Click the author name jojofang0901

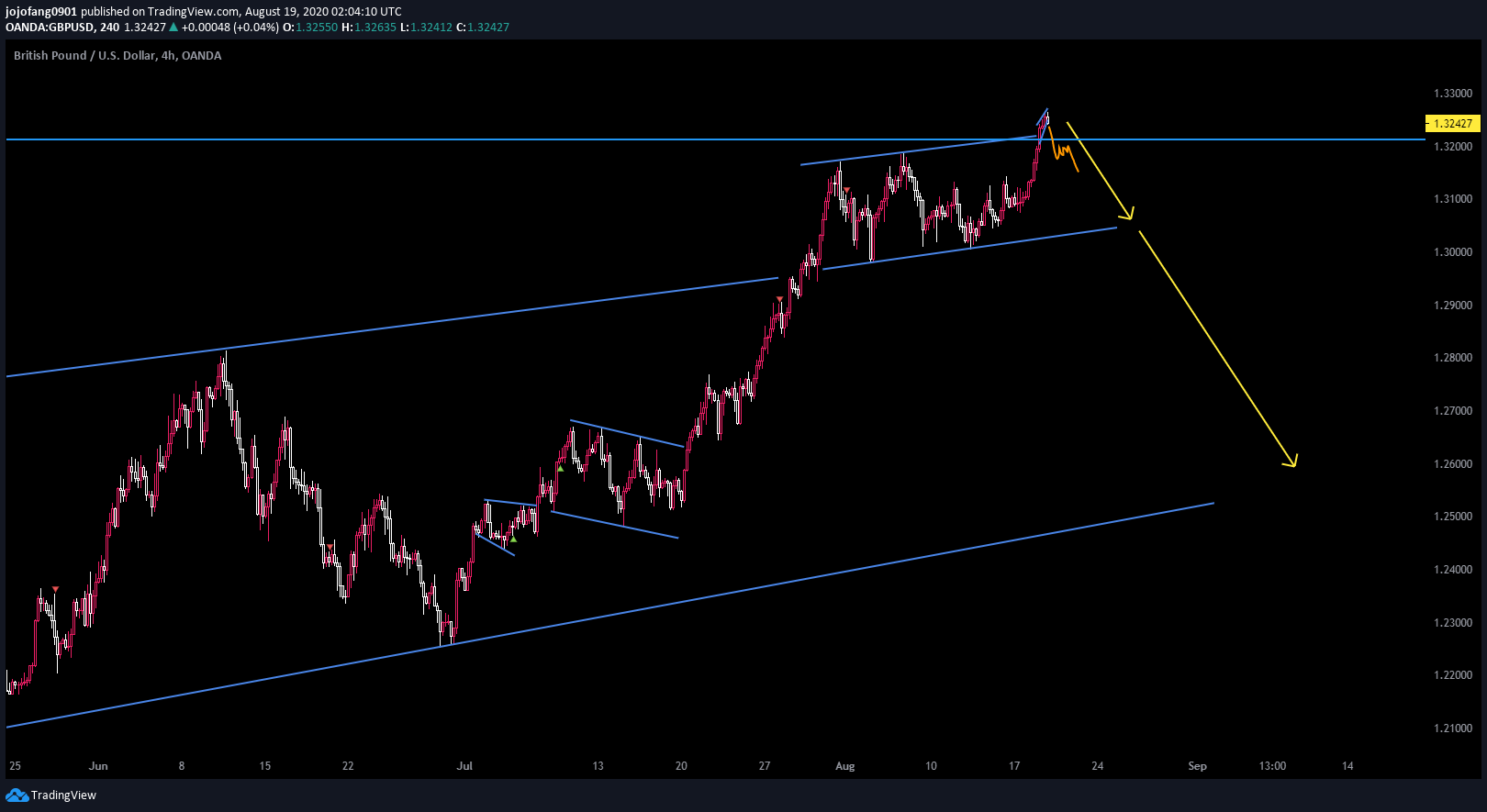[x=41, y=12]
